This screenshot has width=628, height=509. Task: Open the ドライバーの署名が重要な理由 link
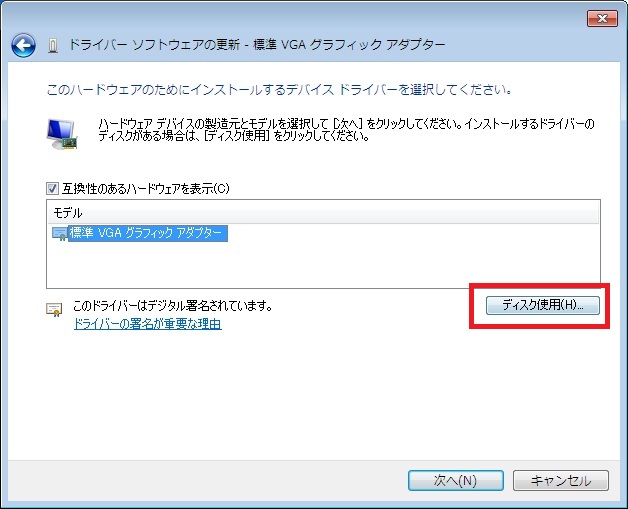click(147, 324)
